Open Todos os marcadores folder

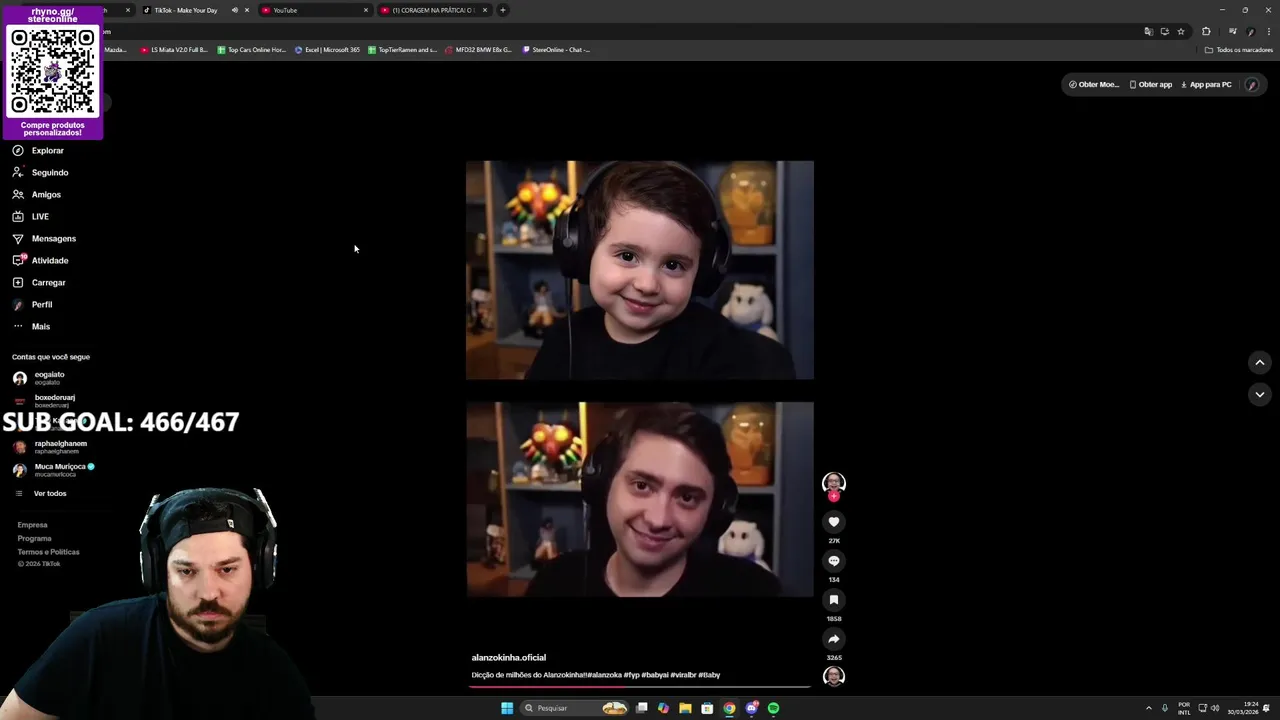point(1239,50)
